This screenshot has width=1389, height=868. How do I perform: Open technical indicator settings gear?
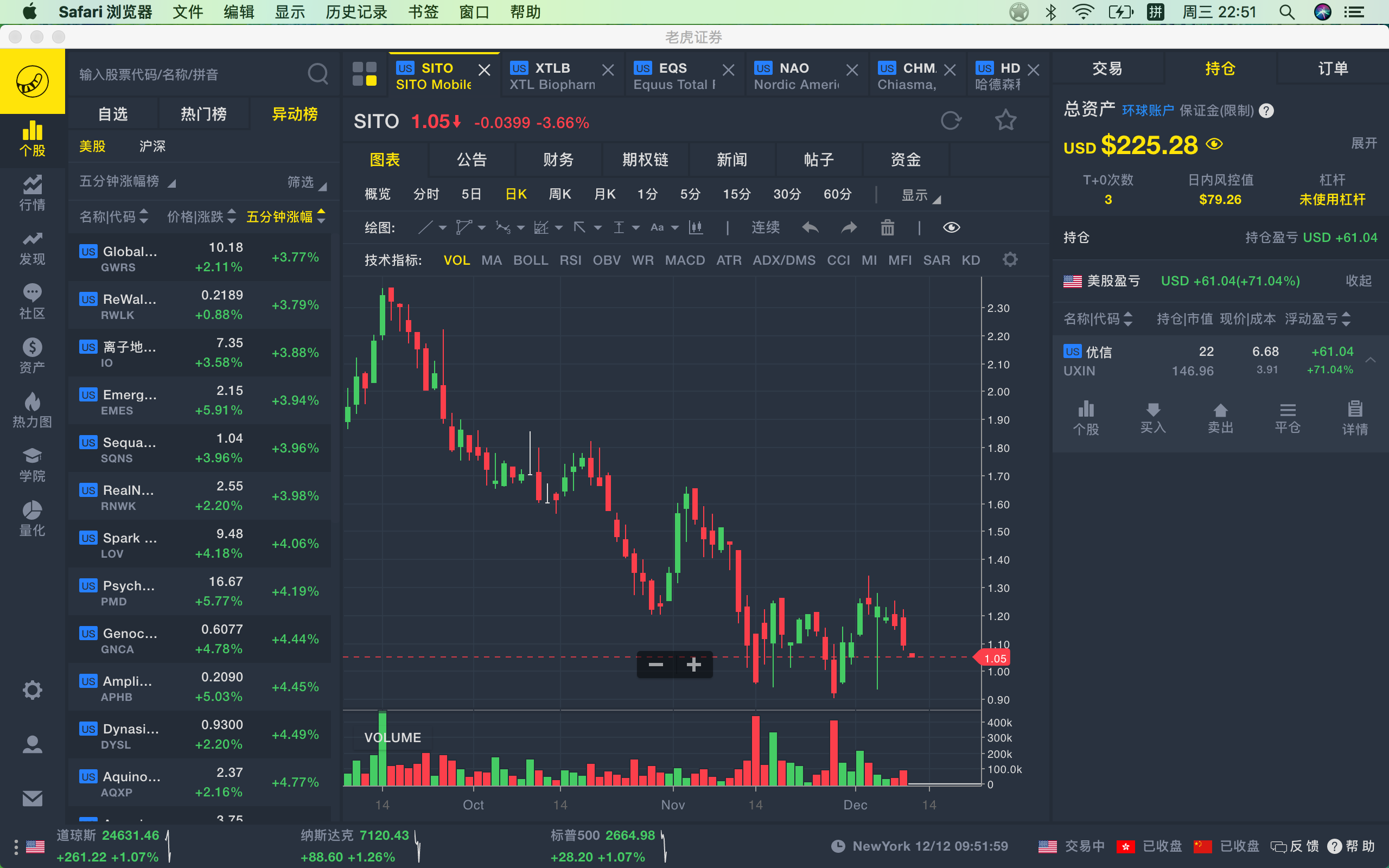coord(1010,260)
